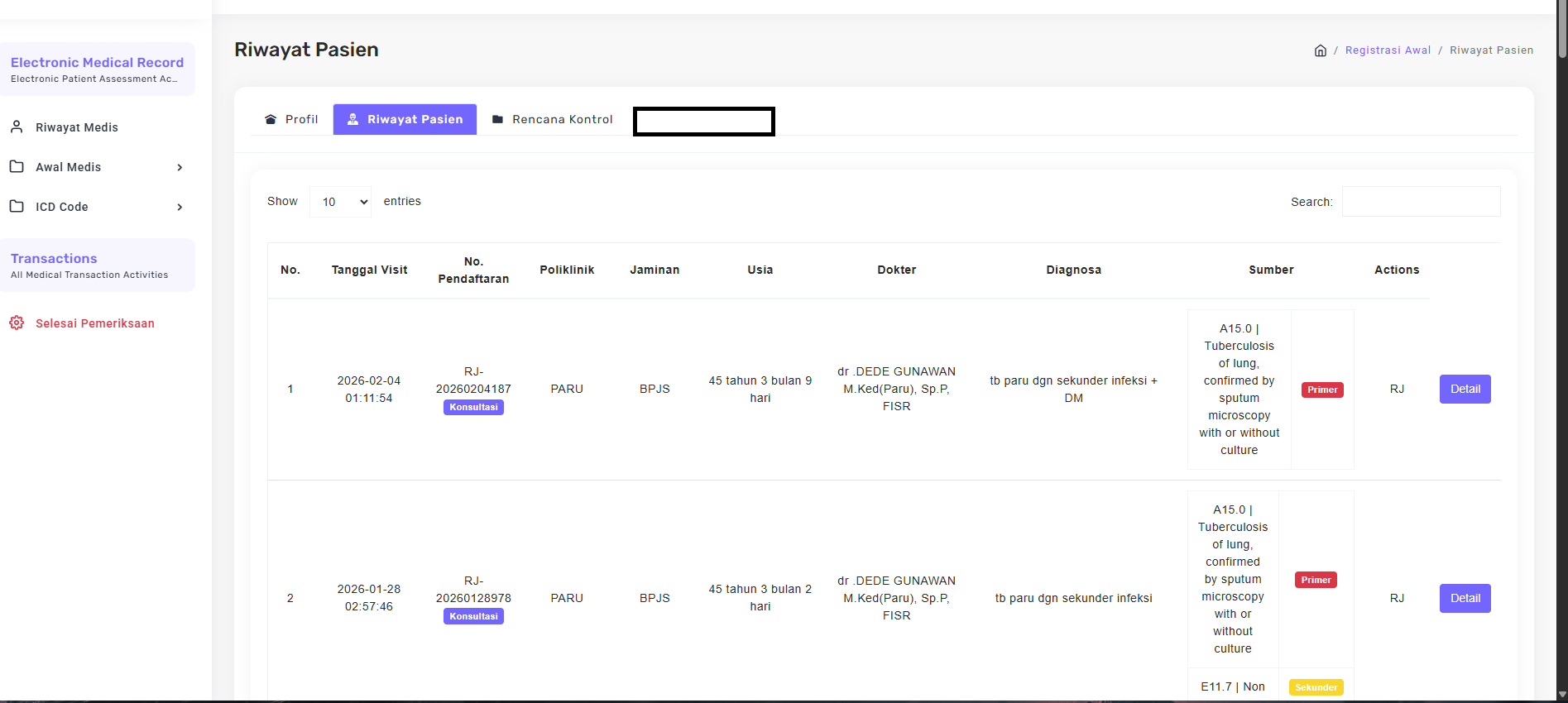Open Detail for visit 2026-01-28
The height and width of the screenshot is (703, 1568).
(1465, 598)
